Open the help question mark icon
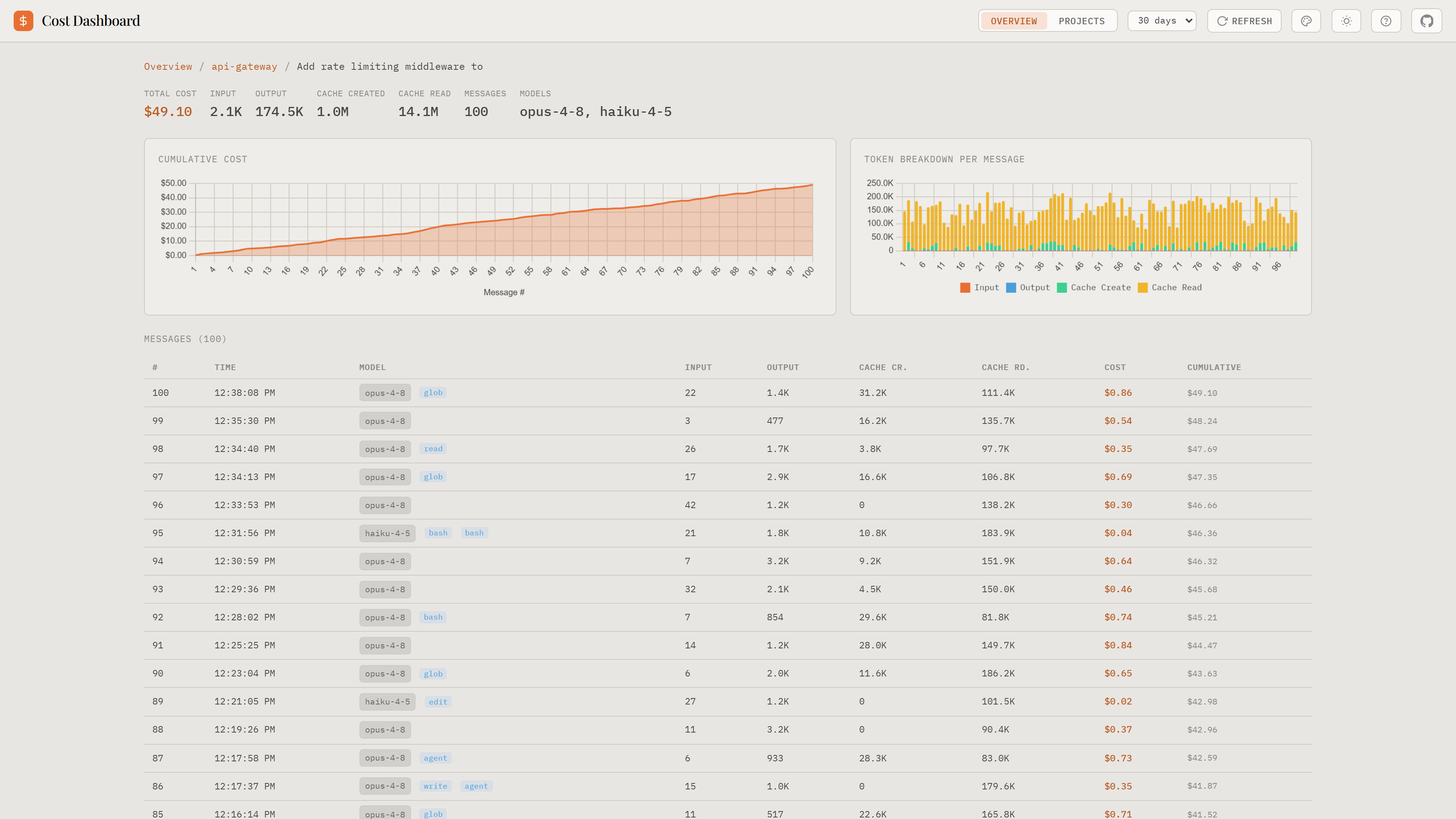The image size is (1456, 819). [1386, 21]
